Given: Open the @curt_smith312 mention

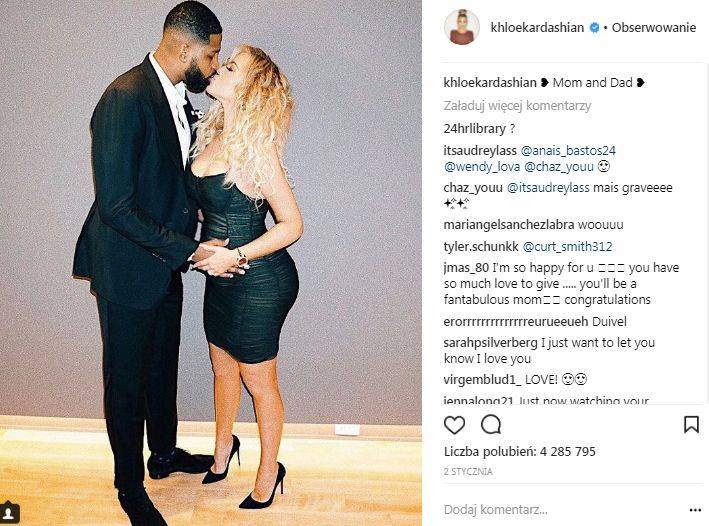Looking at the screenshot, I should click(567, 247).
